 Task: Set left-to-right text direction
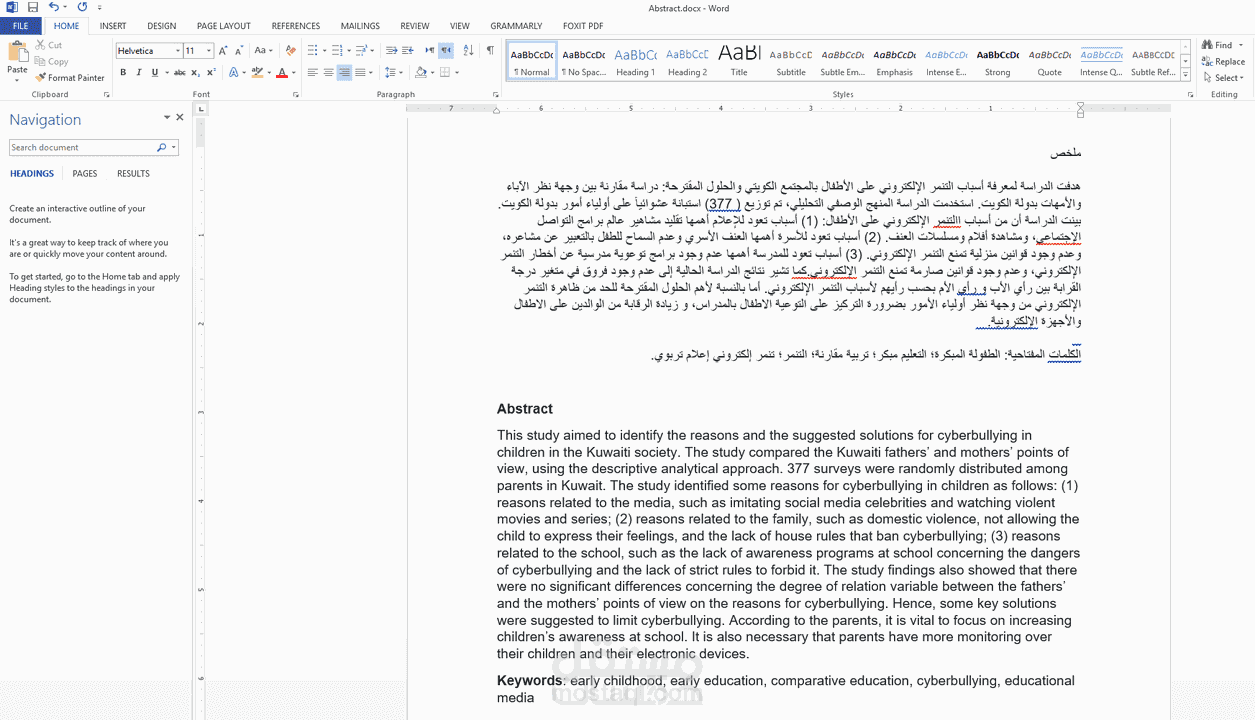pyautogui.click(x=429, y=50)
